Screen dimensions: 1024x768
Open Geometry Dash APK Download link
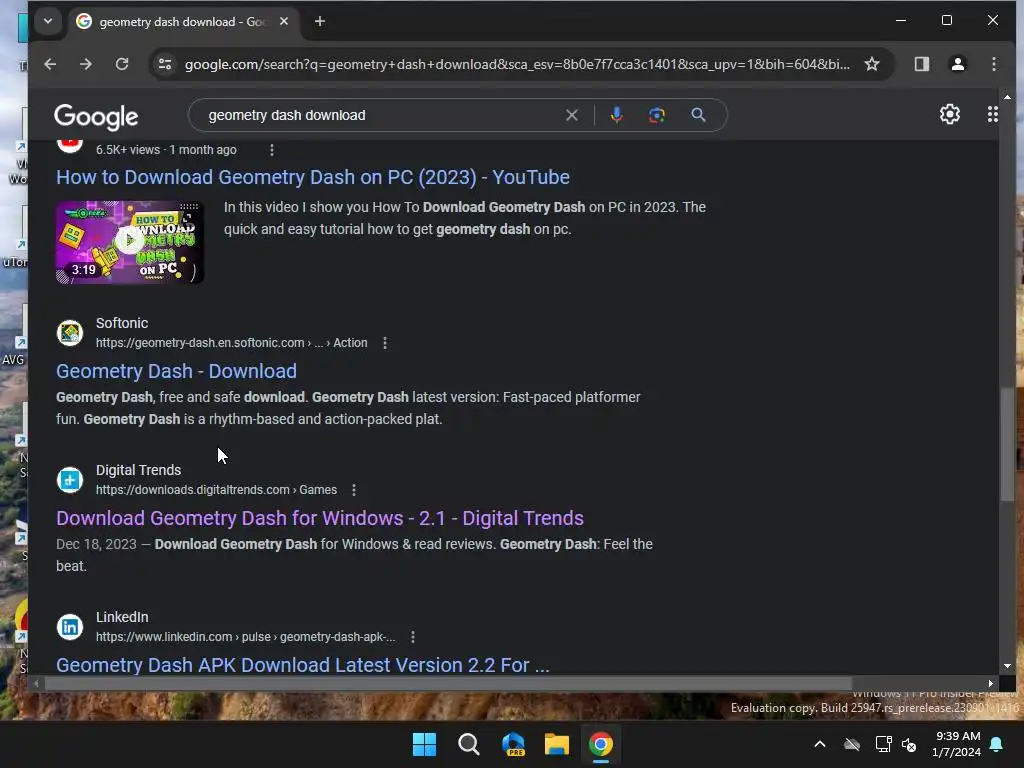point(303,665)
